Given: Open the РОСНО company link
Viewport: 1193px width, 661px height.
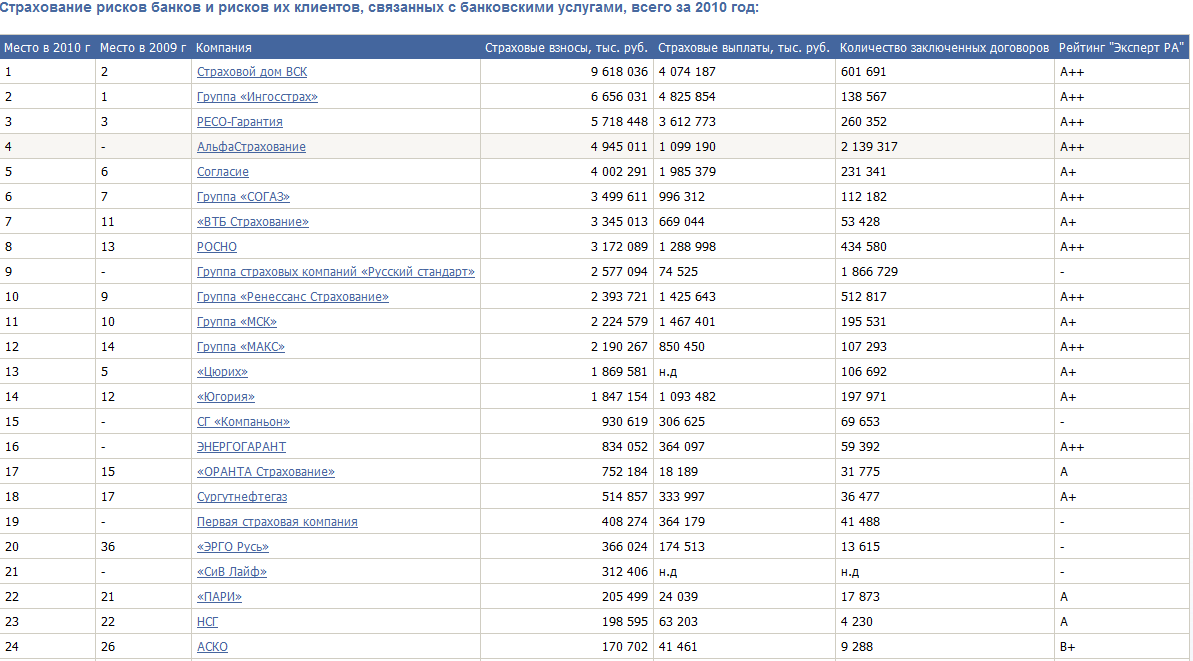Looking at the screenshot, I should coord(217,247).
